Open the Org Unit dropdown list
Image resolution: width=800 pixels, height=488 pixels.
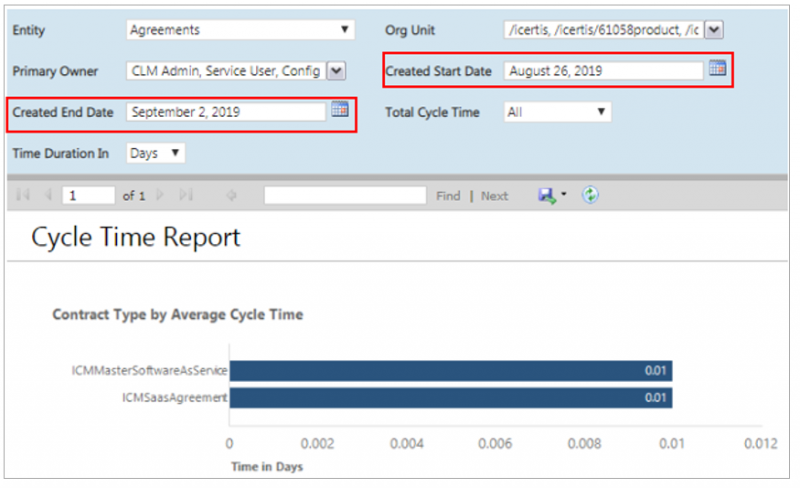pyautogui.click(x=713, y=30)
